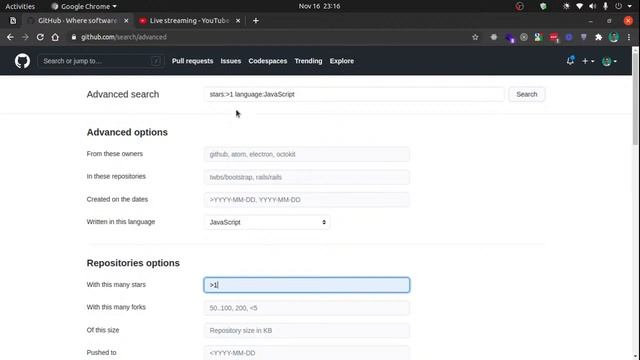Open Codespaces in the GitHub header
640x360 pixels.
click(268, 61)
